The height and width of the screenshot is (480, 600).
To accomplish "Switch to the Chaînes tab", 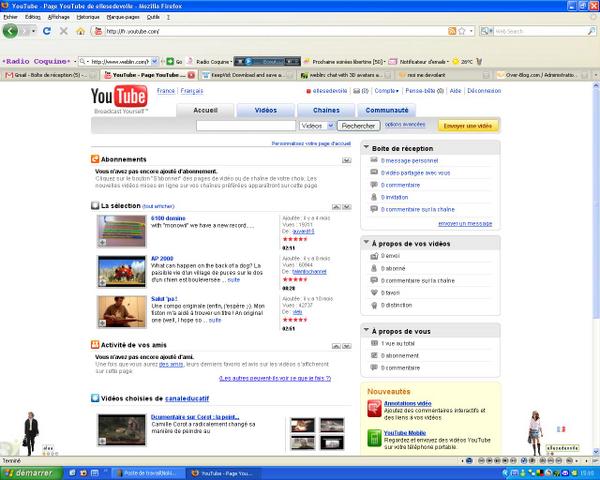I will tap(326, 110).
